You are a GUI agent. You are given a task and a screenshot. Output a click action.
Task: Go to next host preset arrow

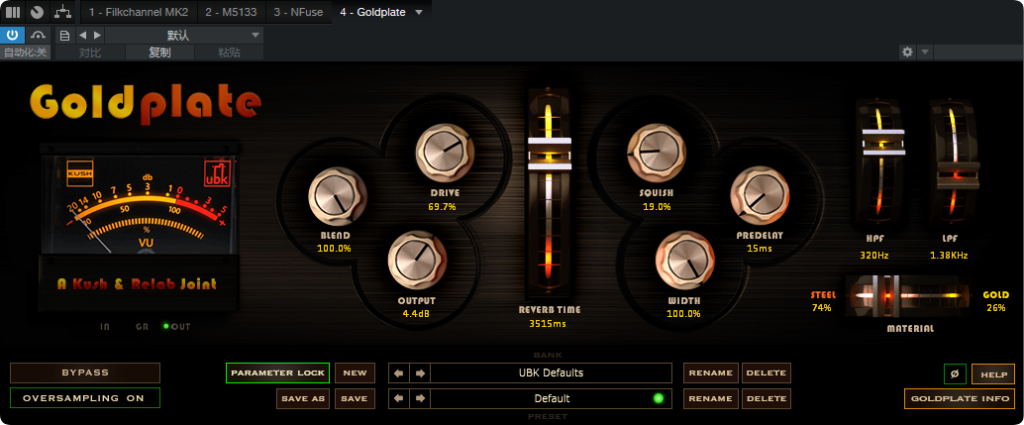[97, 35]
